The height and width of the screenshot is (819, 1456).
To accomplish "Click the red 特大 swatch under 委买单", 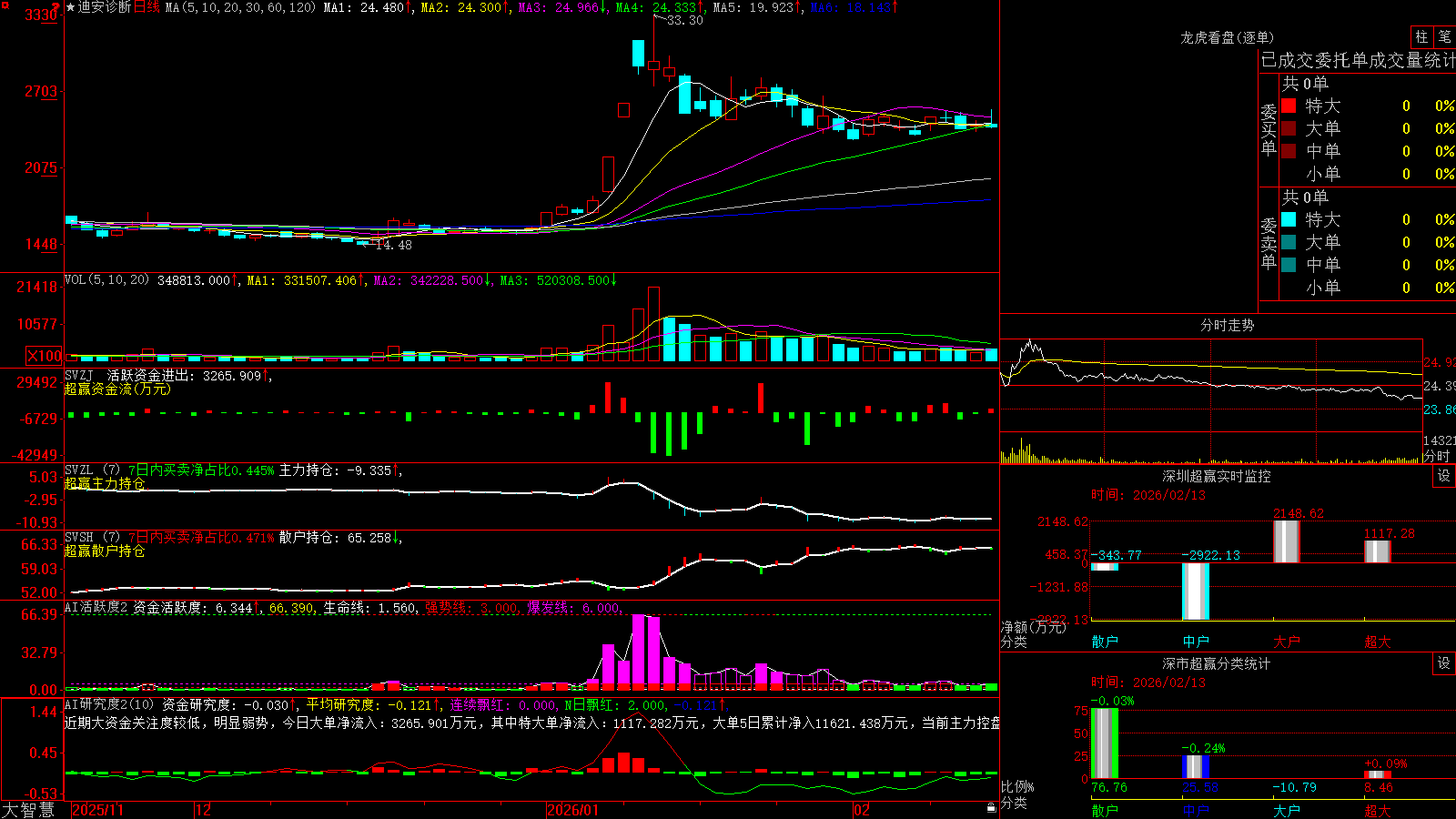I will (1289, 106).
